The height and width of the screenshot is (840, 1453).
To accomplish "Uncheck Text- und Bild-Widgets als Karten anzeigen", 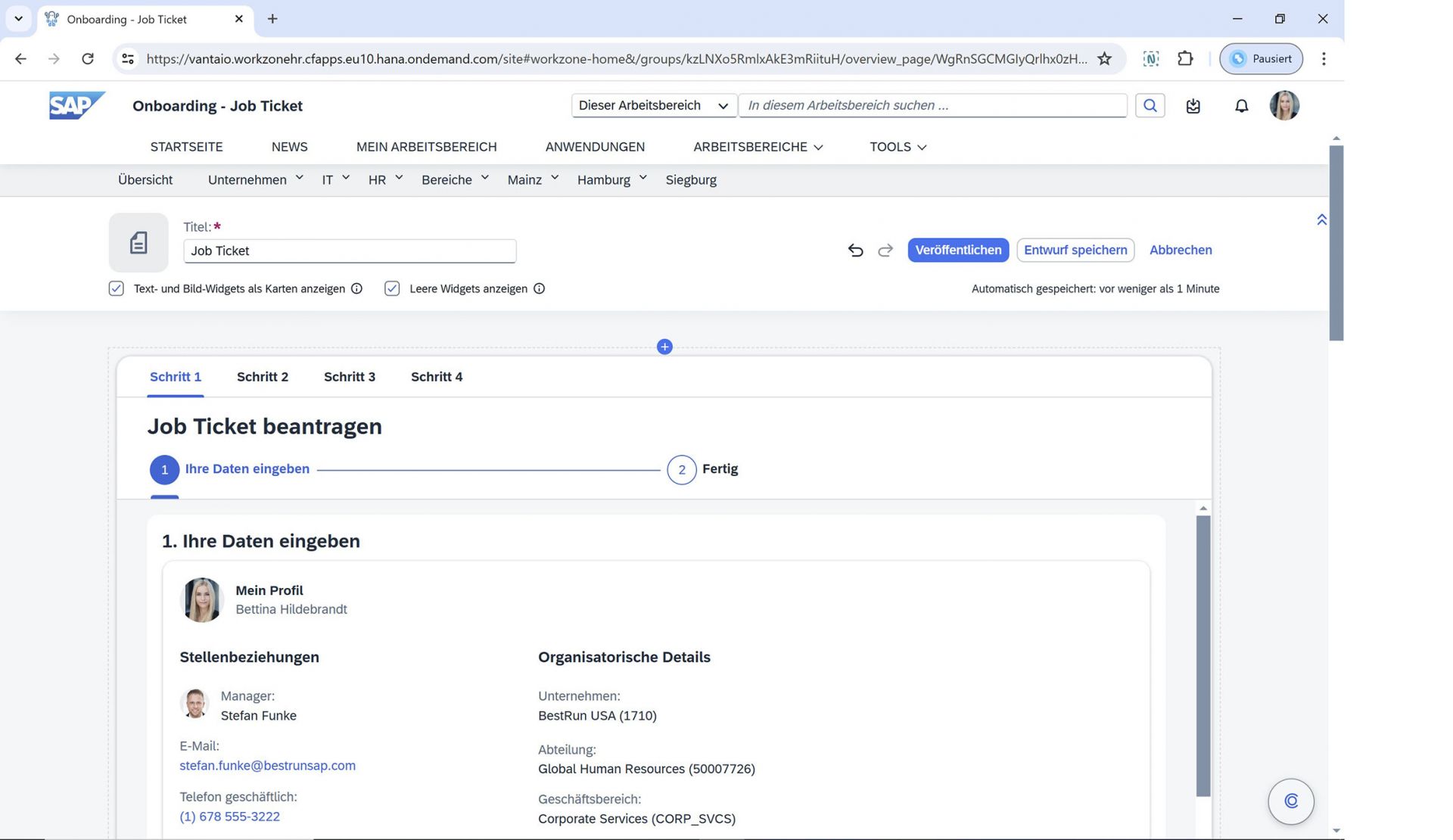I will (x=117, y=288).
